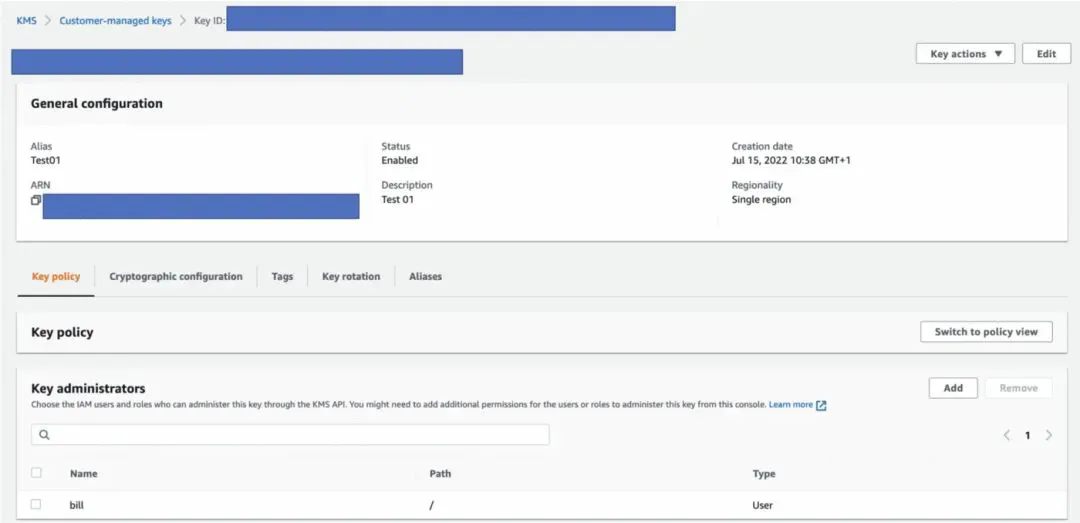This screenshot has height=523, width=1080.
Task: Open the external link icon beside Learn more
Action: click(821, 405)
